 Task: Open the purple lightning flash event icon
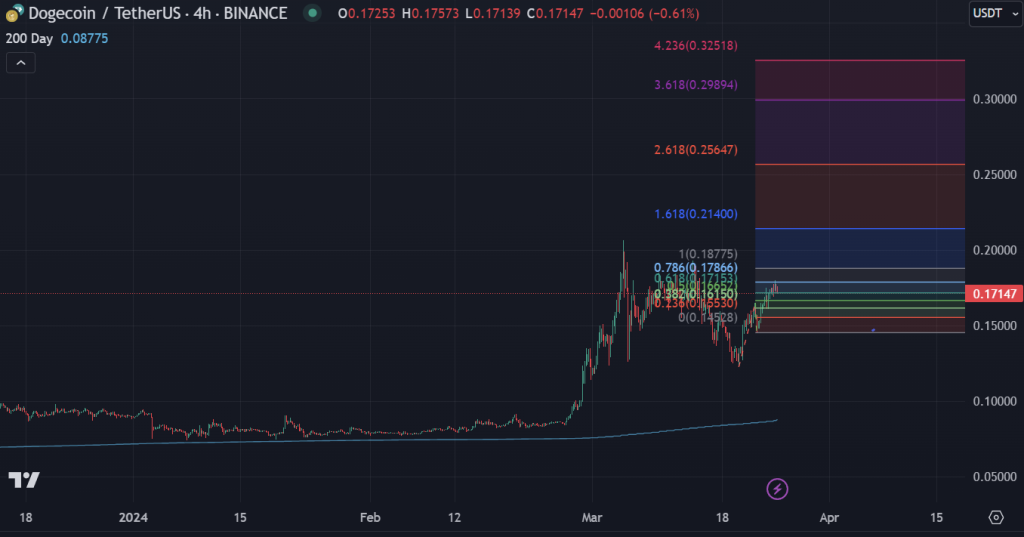tap(777, 489)
